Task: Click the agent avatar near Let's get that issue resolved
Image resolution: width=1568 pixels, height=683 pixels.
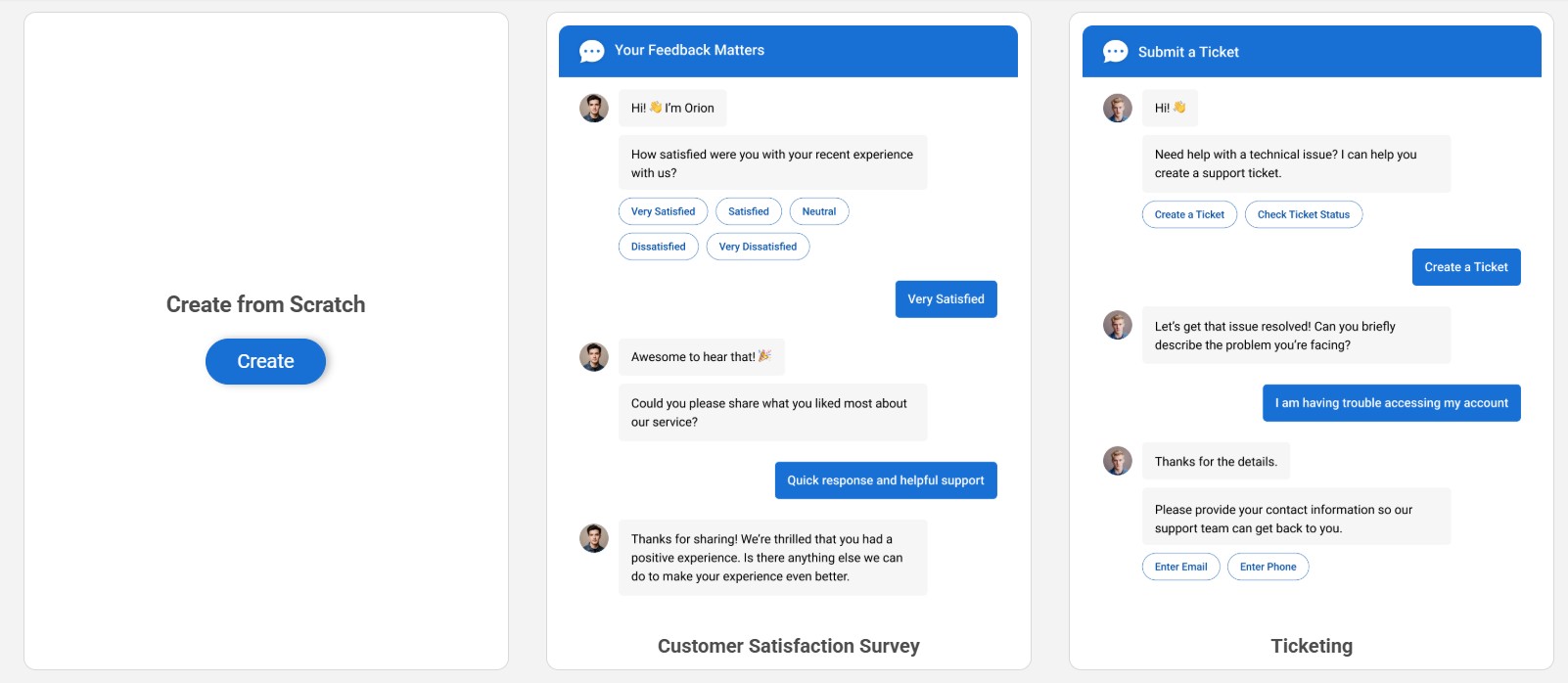Action: pos(1117,325)
